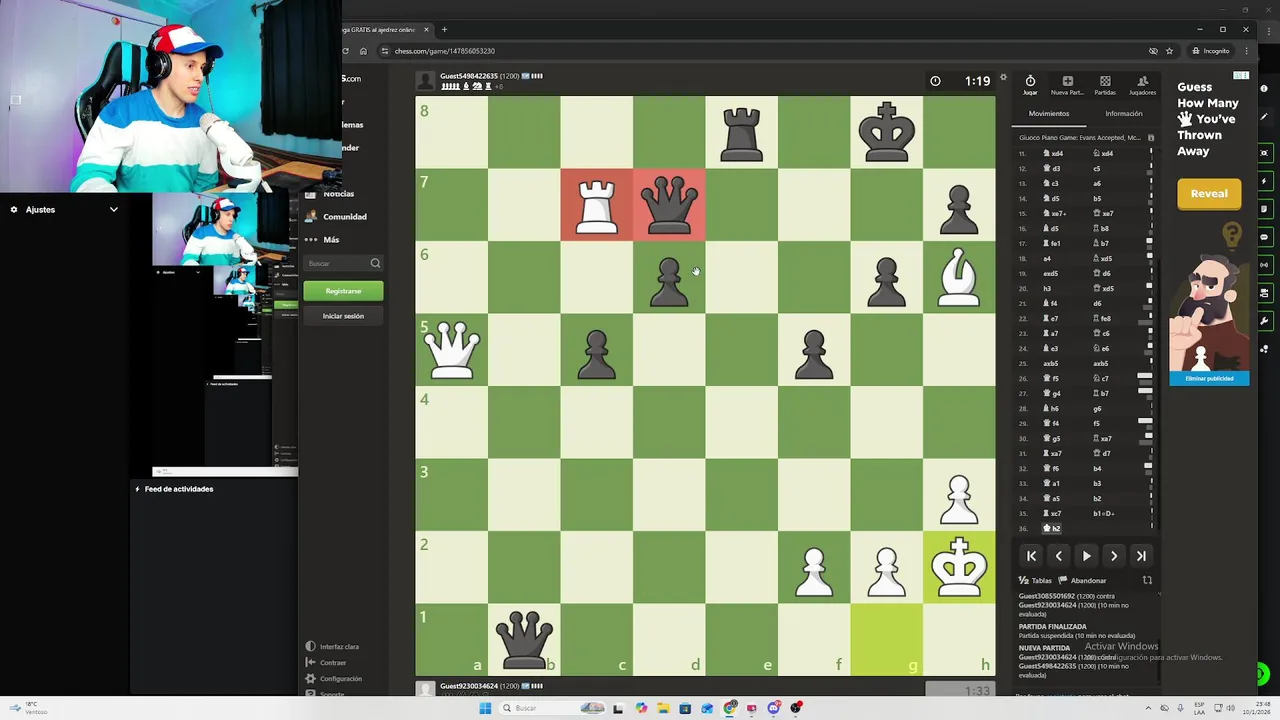Step back one move
This screenshot has width=1280, height=720.
(1059, 556)
